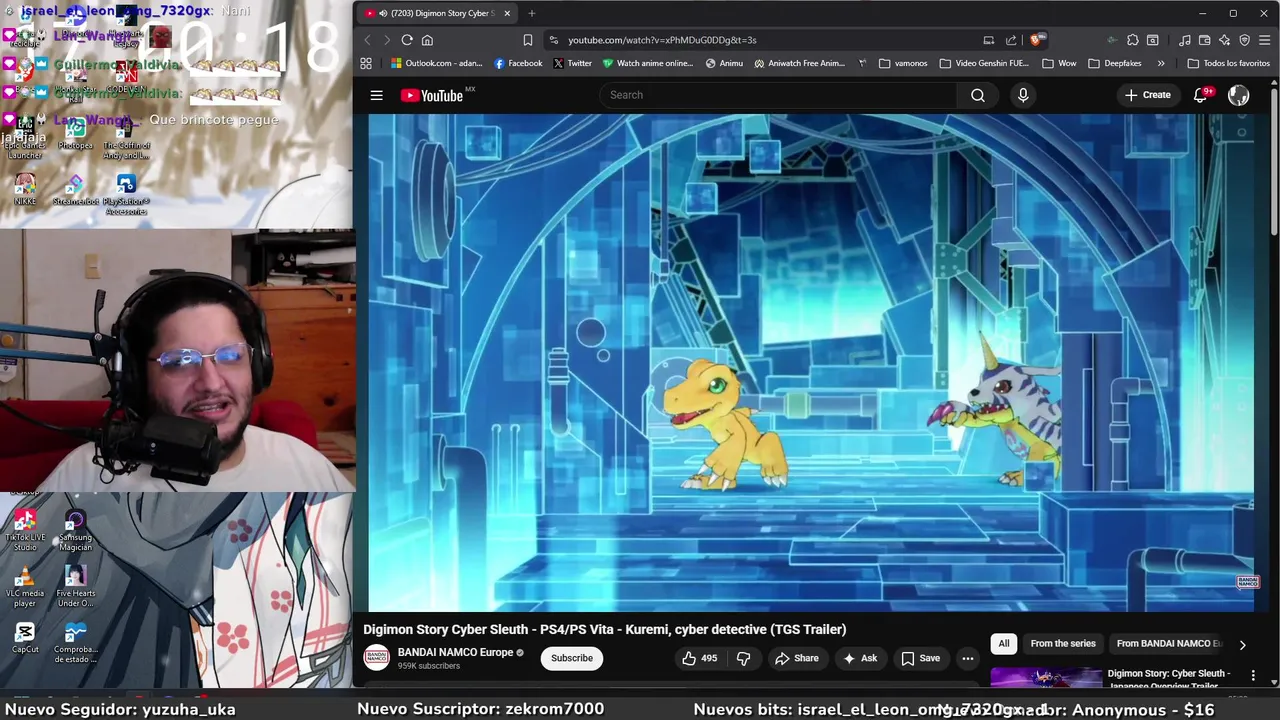Click the Digimon video player area
The image size is (1280, 720).
pyautogui.click(x=811, y=362)
